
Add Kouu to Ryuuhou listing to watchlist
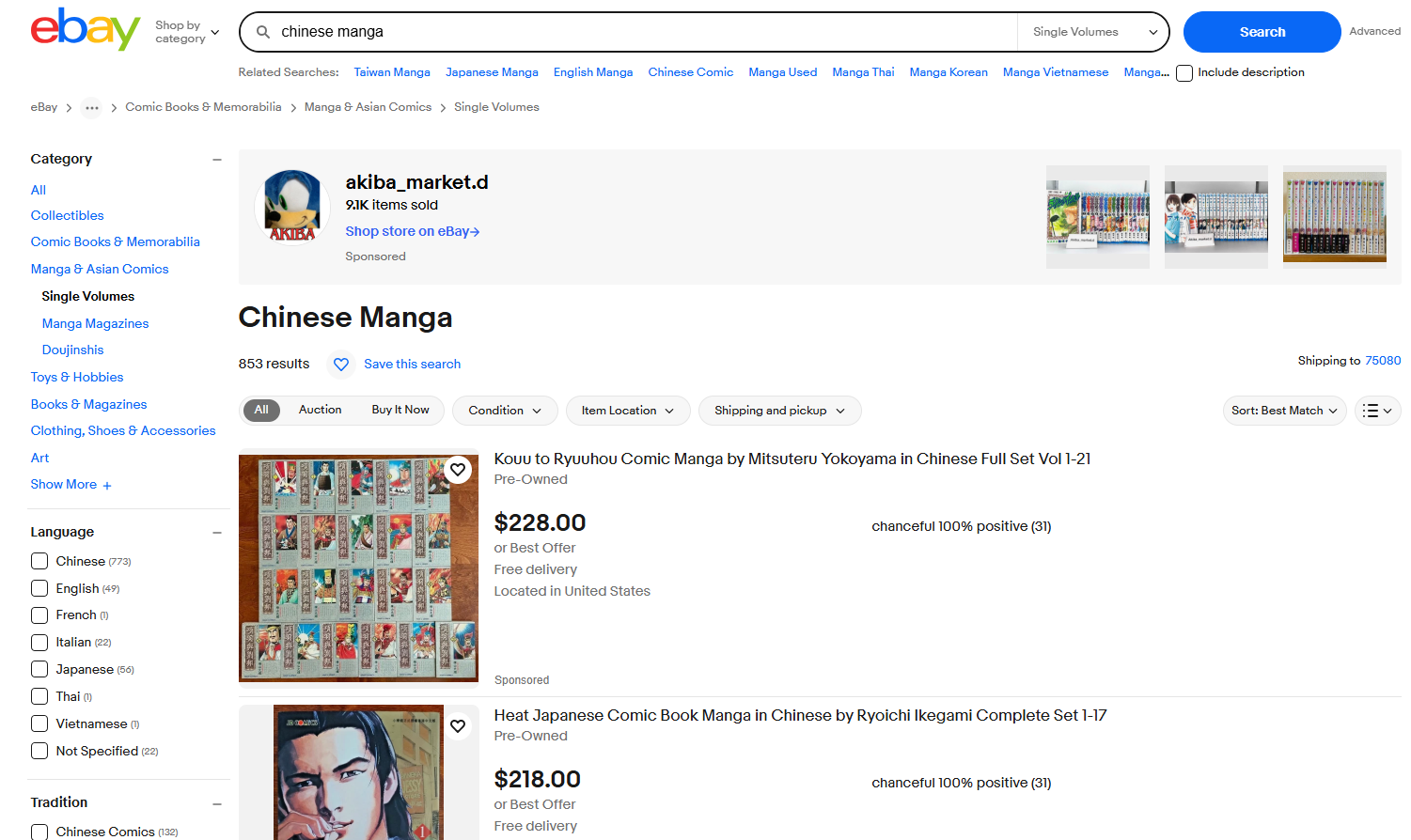(x=458, y=470)
